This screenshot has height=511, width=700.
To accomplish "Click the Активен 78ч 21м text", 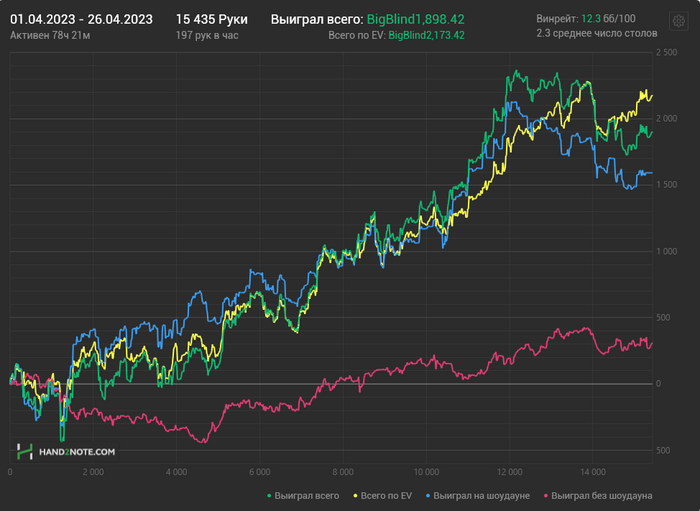I will point(50,35).
